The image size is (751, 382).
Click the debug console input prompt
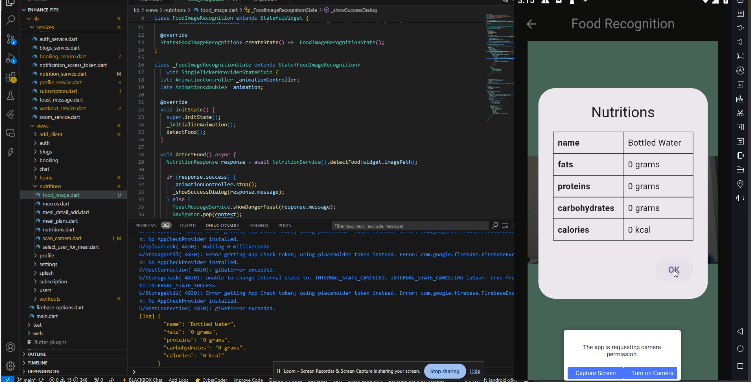coord(321,371)
